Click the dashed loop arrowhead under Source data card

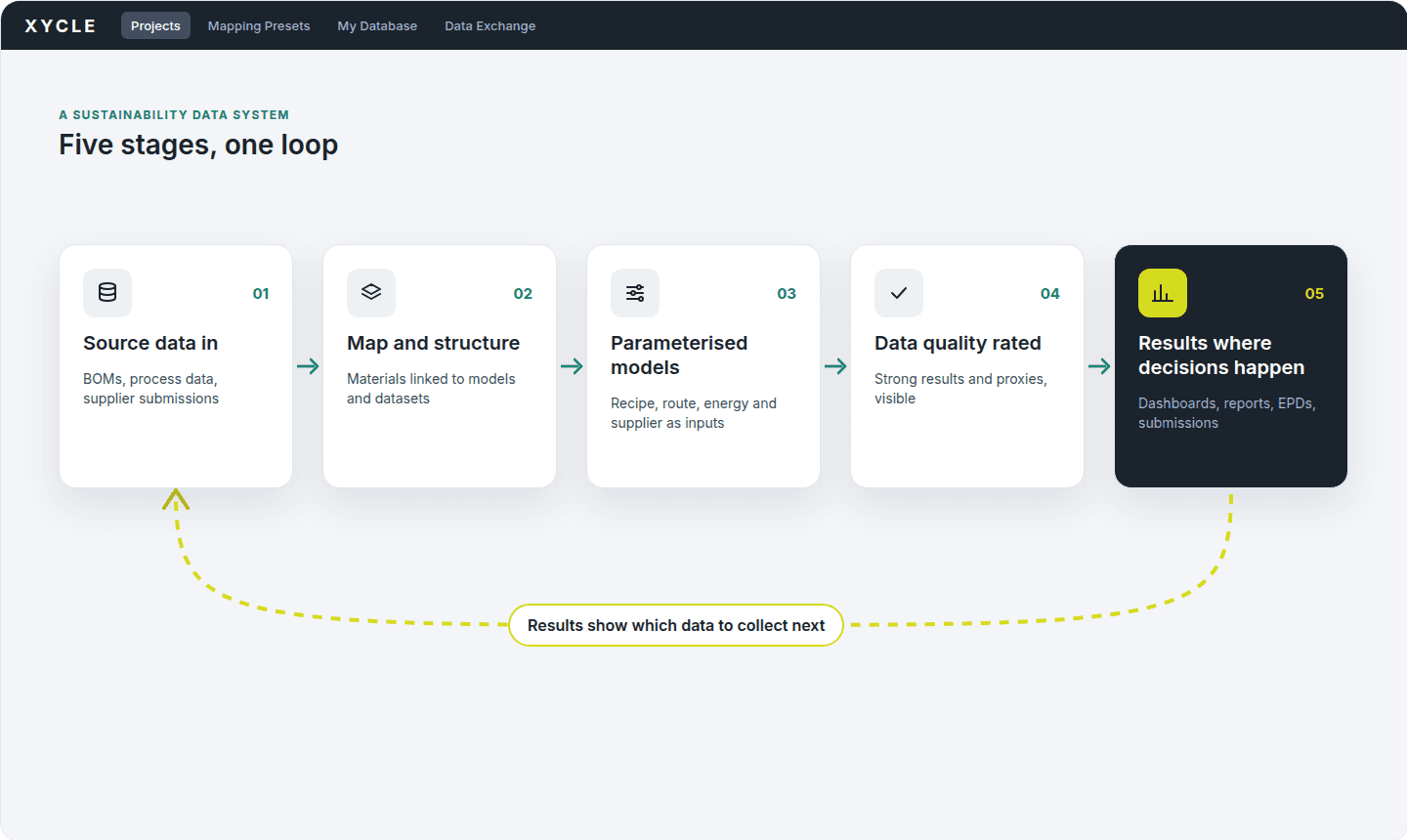coord(176,499)
